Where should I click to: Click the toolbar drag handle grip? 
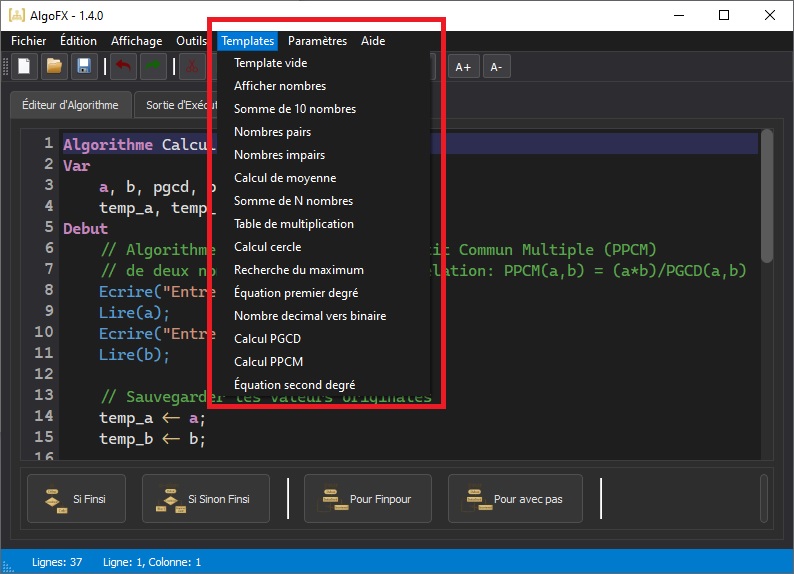pyautogui.click(x=6, y=66)
